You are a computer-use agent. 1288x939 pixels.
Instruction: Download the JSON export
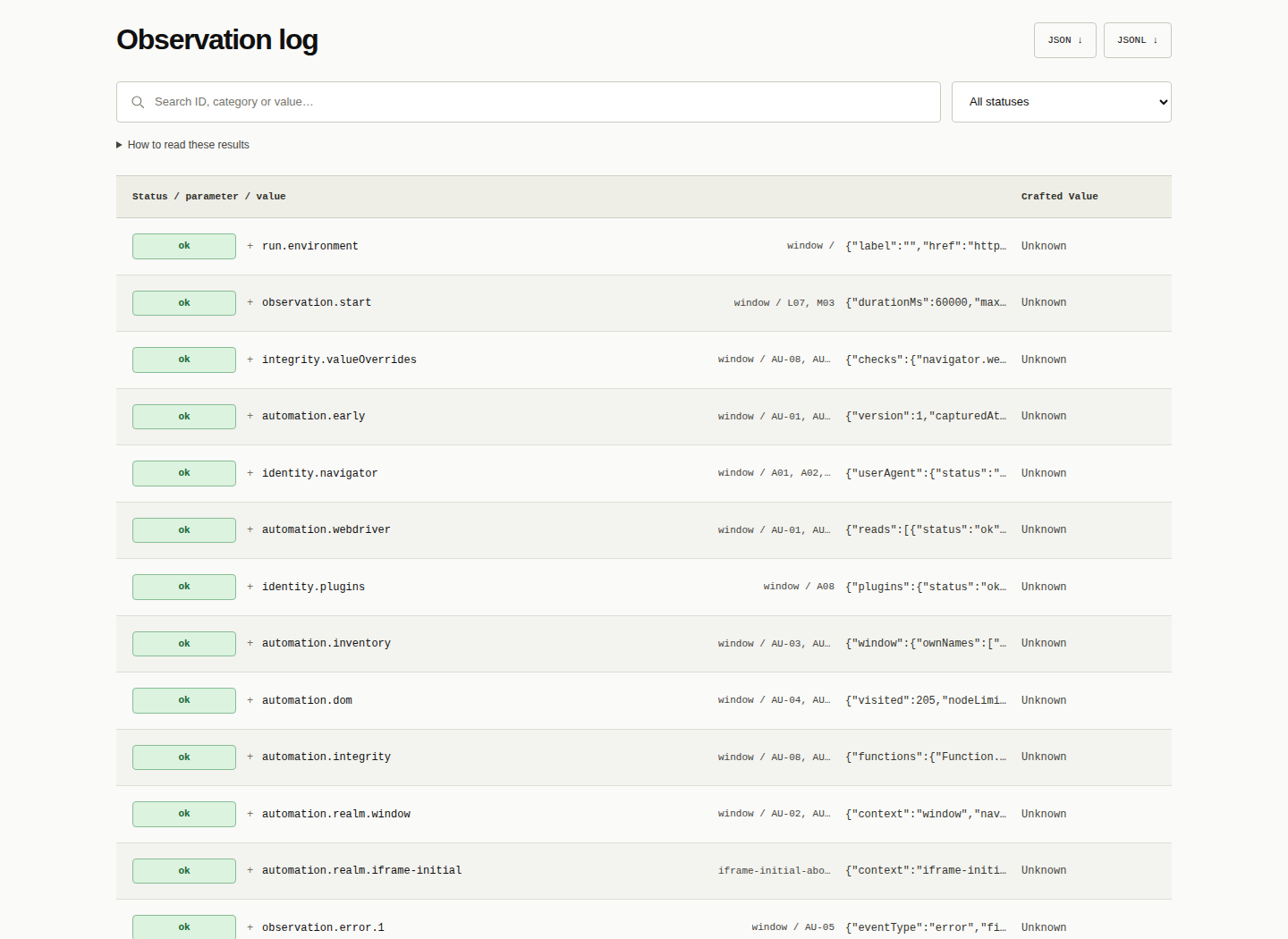1064,40
